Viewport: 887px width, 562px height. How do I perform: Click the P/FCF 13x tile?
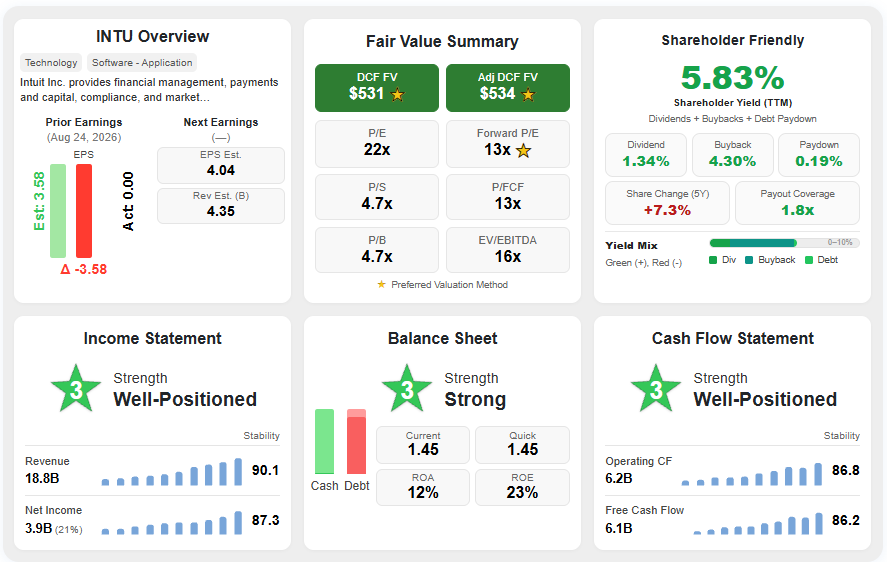click(x=508, y=197)
